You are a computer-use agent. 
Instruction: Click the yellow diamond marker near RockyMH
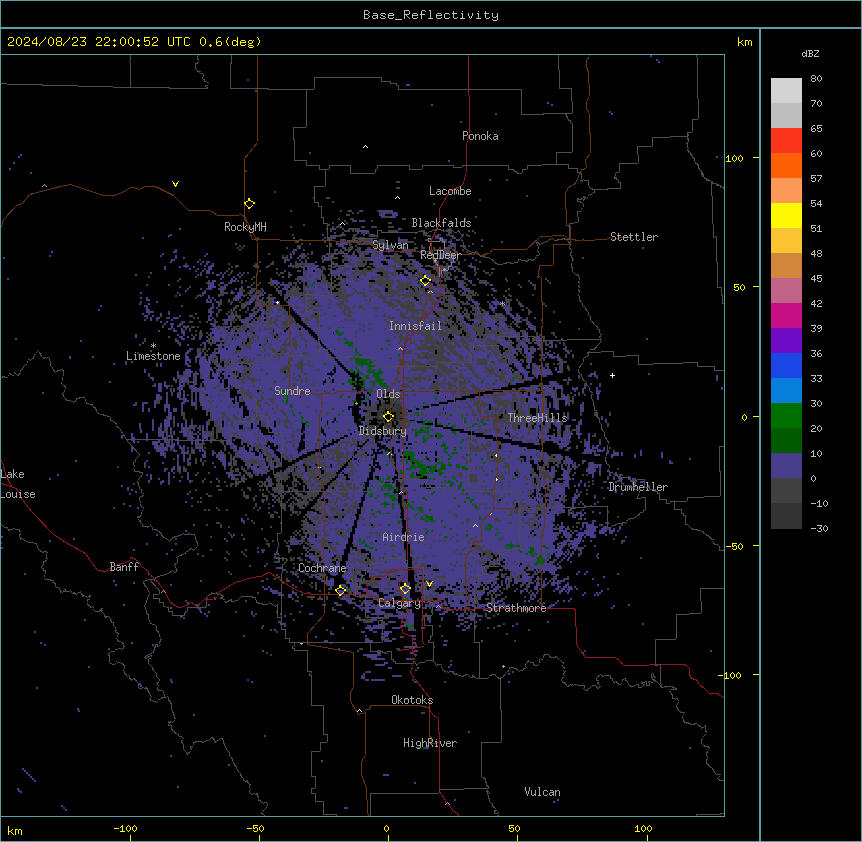point(249,204)
